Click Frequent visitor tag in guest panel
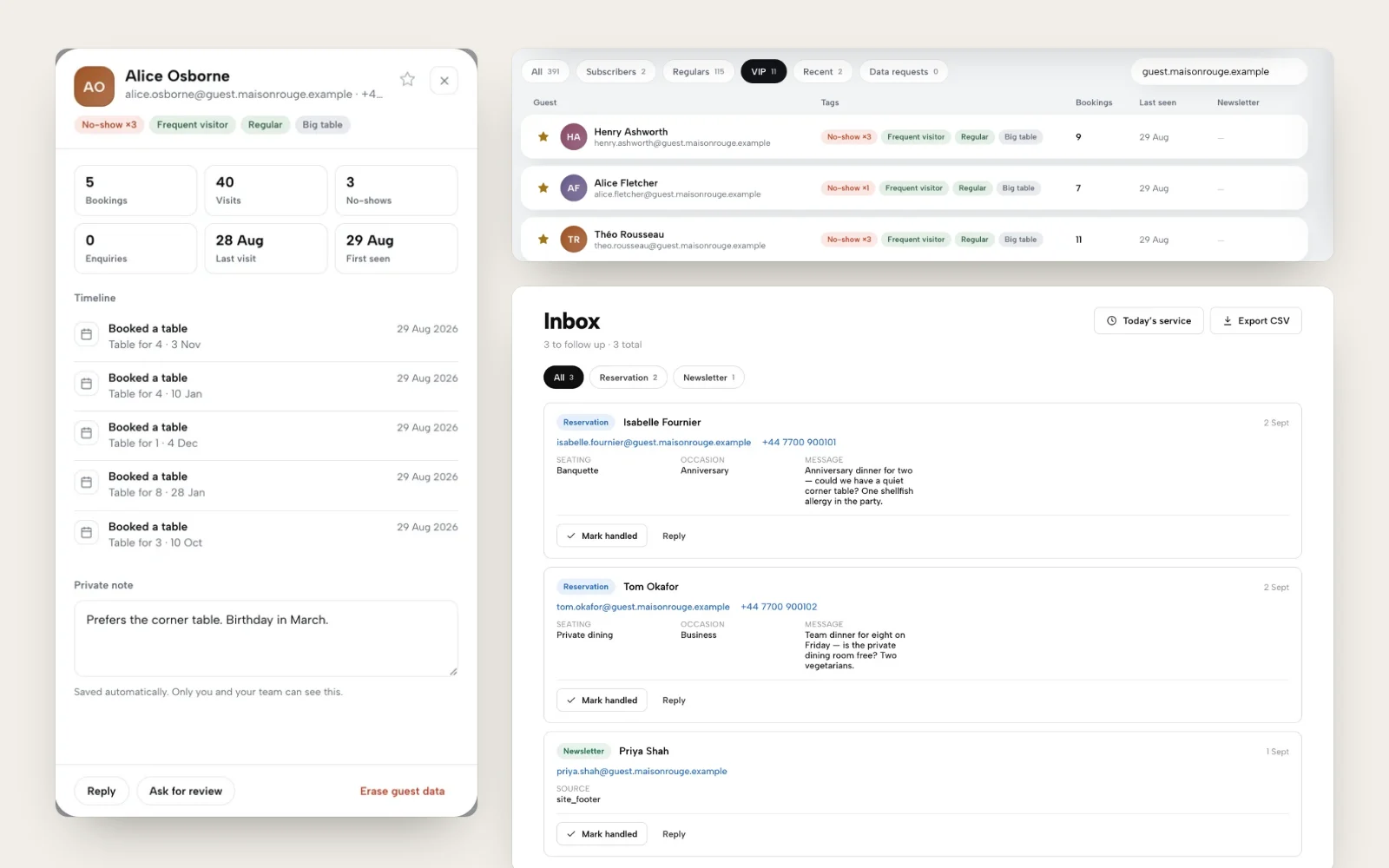Image resolution: width=1389 pixels, height=868 pixels. point(193,125)
